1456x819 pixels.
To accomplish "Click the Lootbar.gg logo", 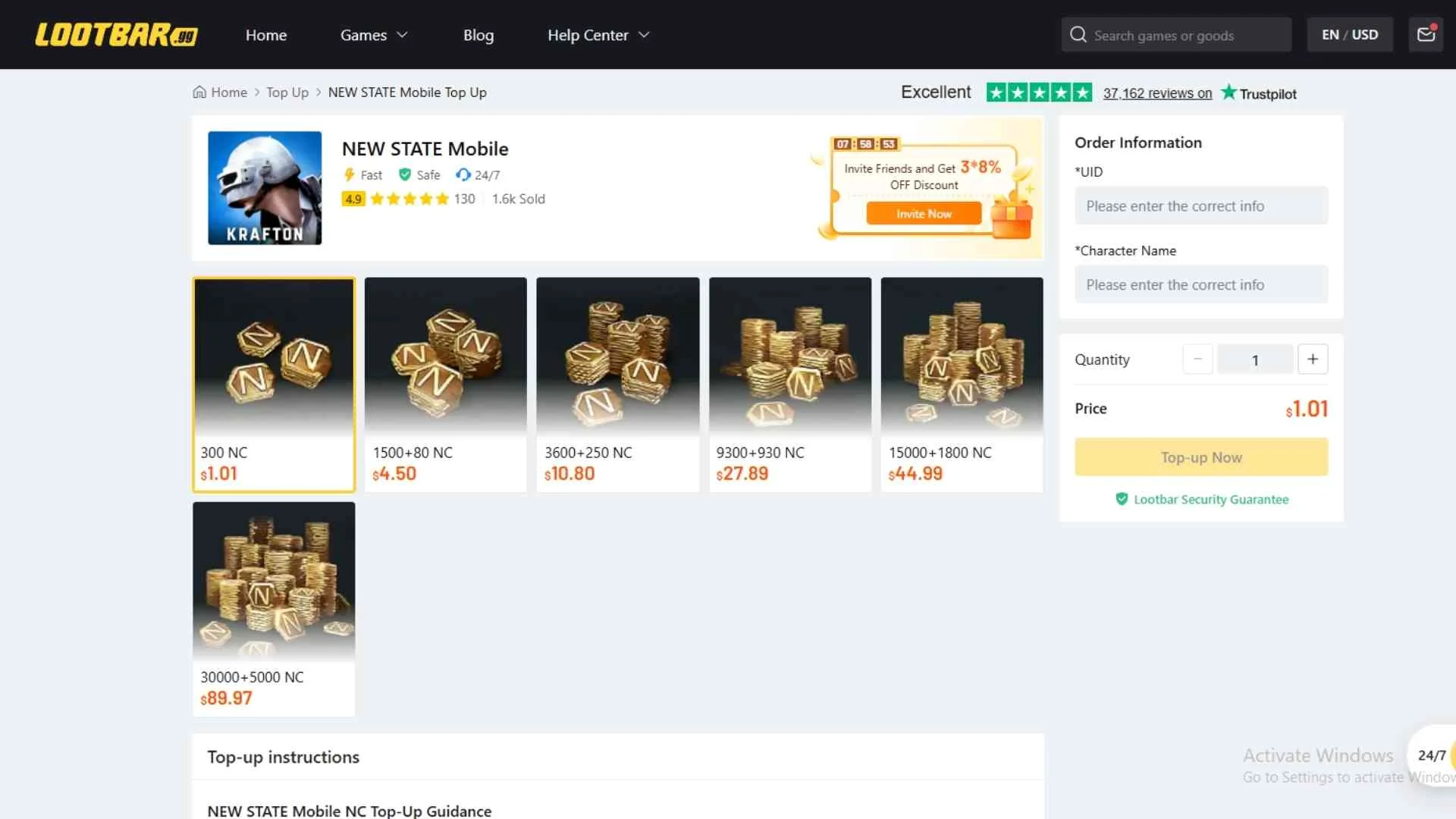I will coord(116,35).
